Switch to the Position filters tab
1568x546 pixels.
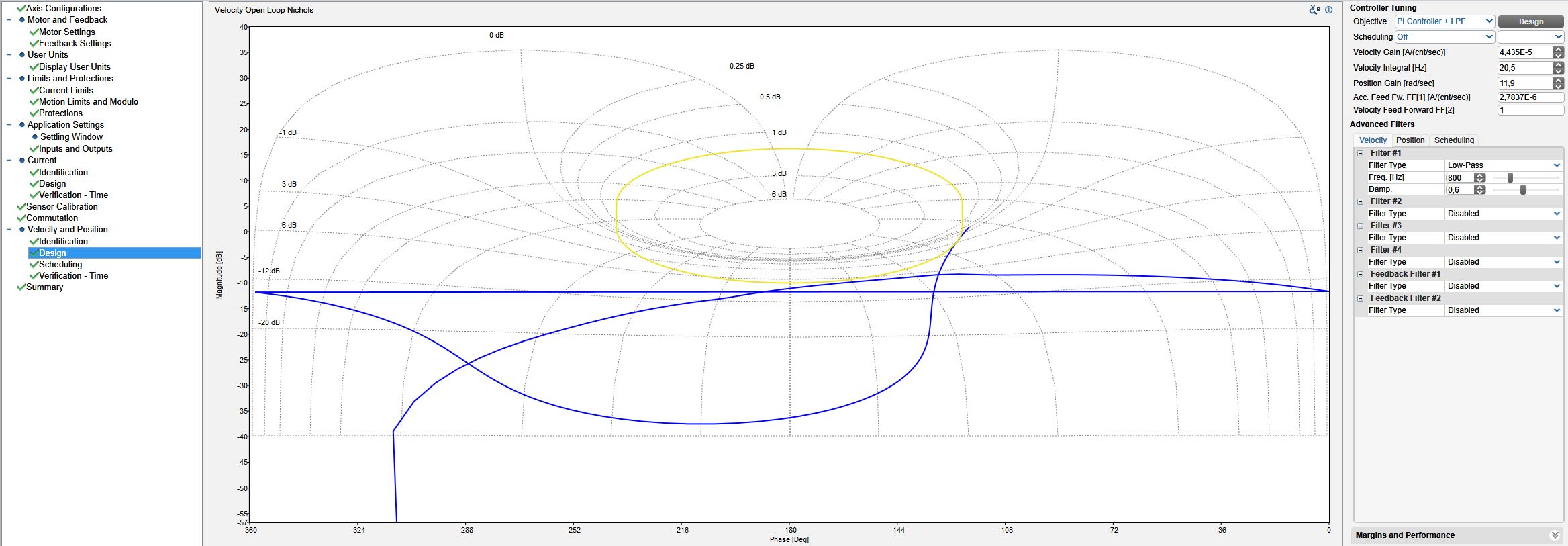click(x=1410, y=140)
